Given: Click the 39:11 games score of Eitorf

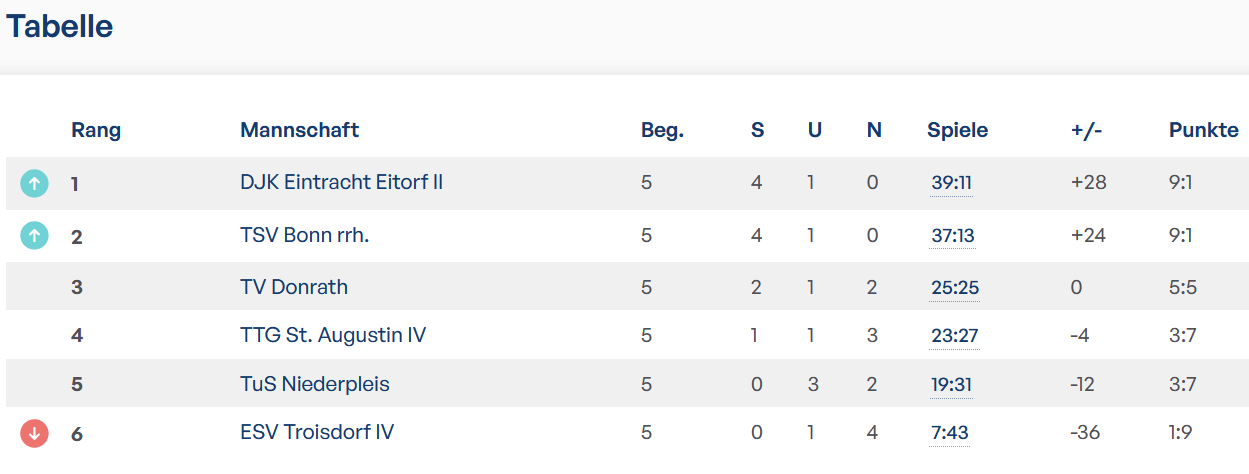Looking at the screenshot, I should click(x=951, y=183).
